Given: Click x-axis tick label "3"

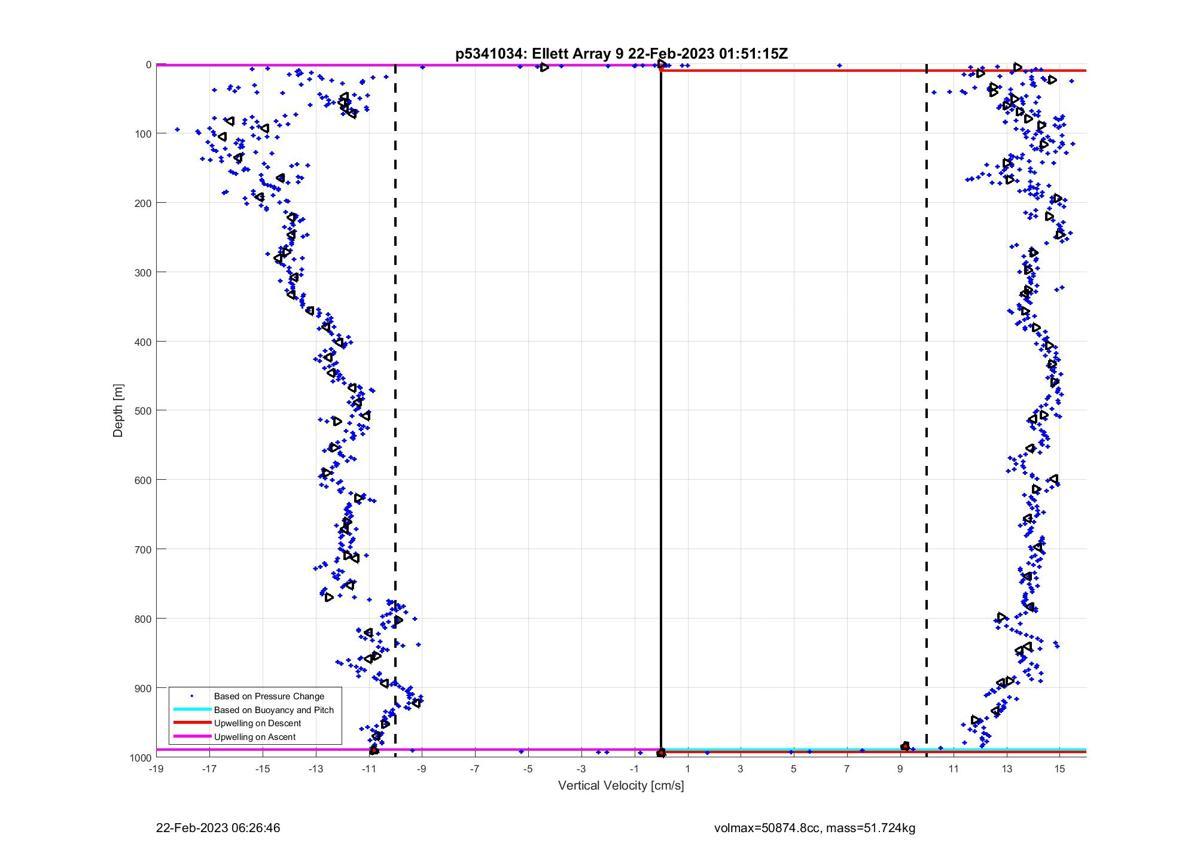Looking at the screenshot, I should coord(741,769).
